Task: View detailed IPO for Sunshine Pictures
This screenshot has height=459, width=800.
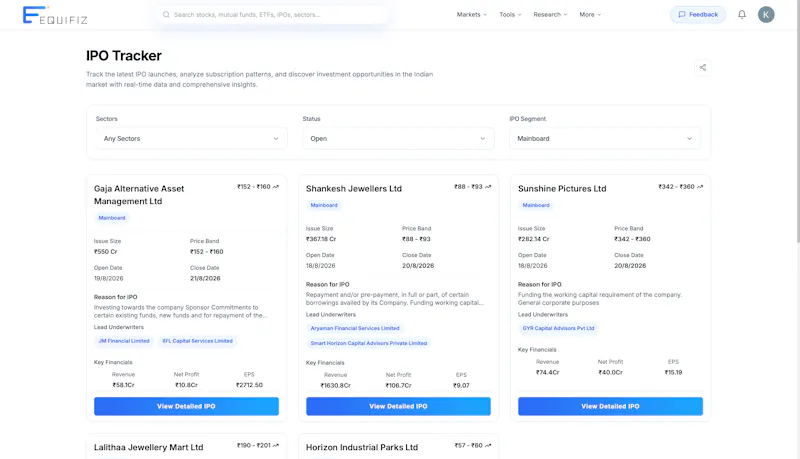Action: pyautogui.click(x=610, y=406)
